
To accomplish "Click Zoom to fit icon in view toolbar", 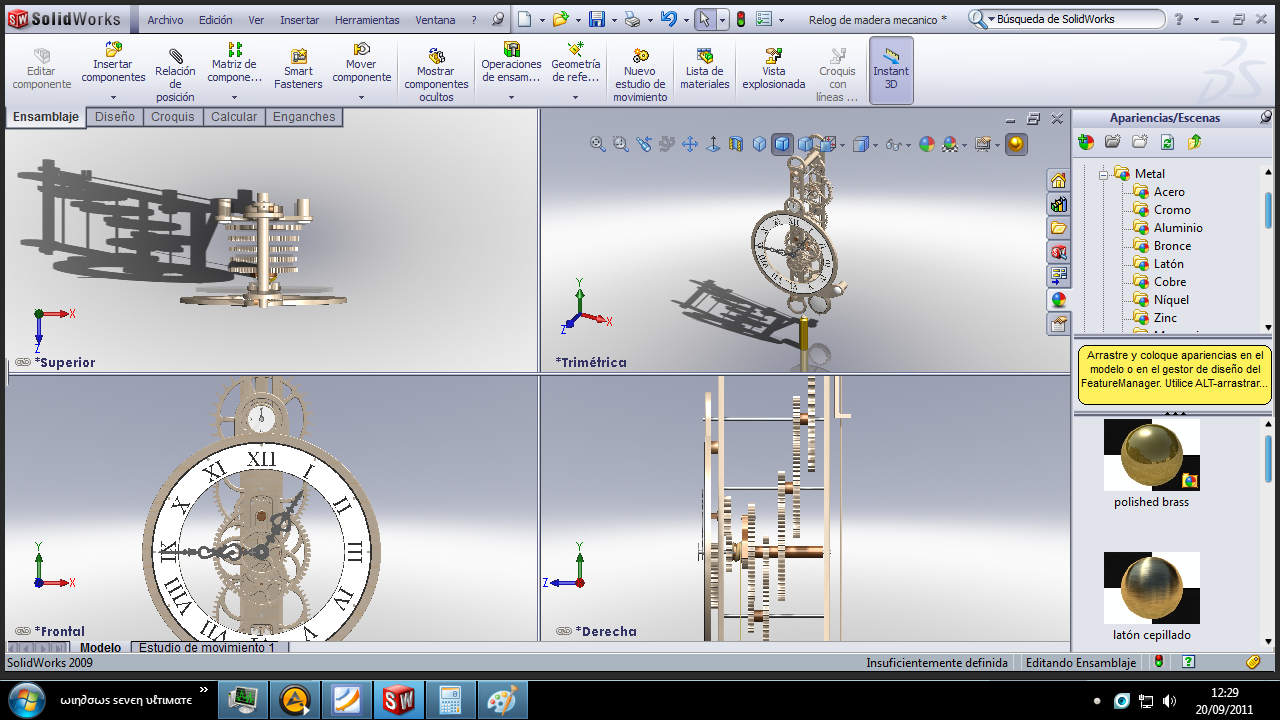I will click(598, 144).
